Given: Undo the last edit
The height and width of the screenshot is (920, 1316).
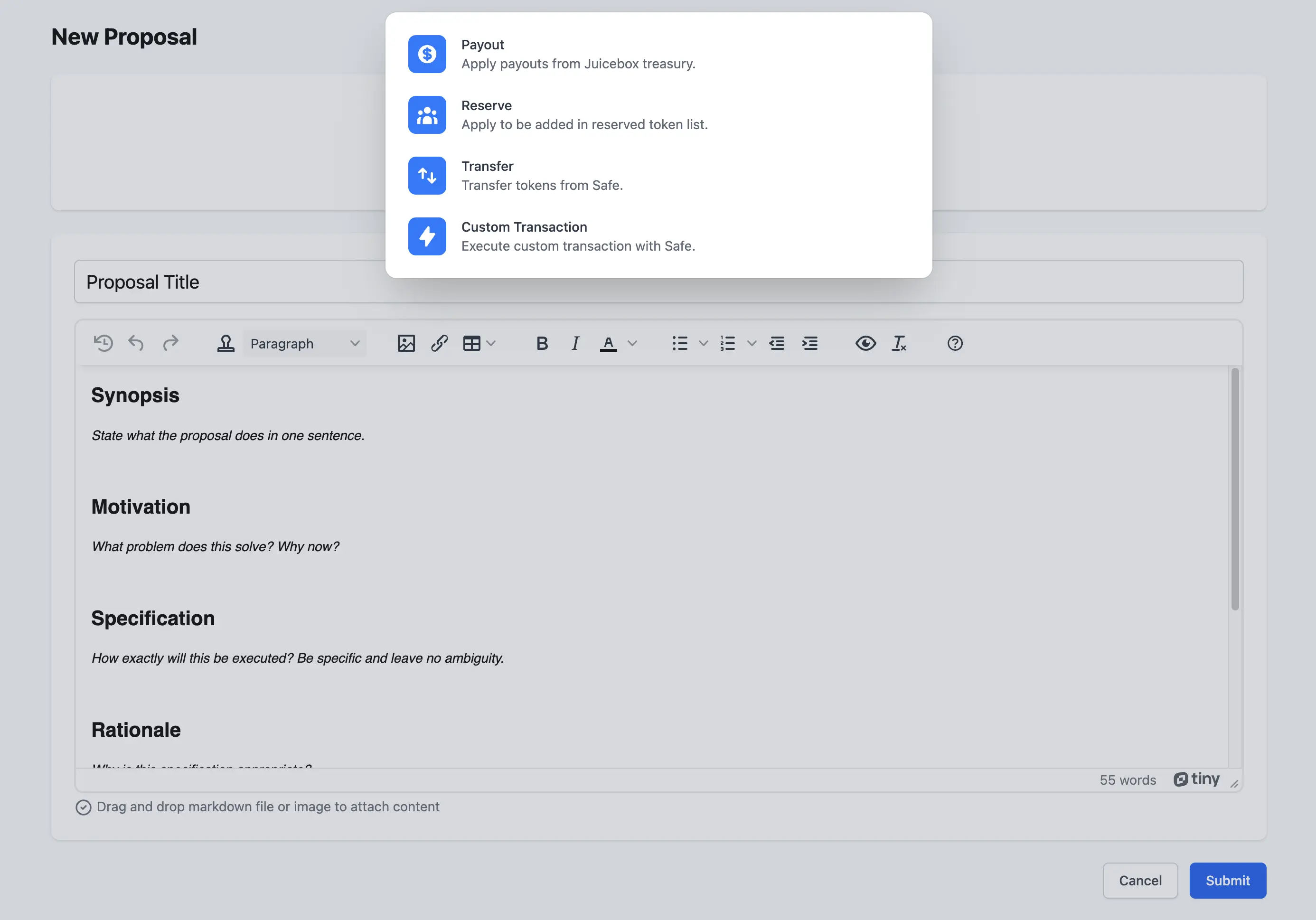Looking at the screenshot, I should pyautogui.click(x=136, y=343).
